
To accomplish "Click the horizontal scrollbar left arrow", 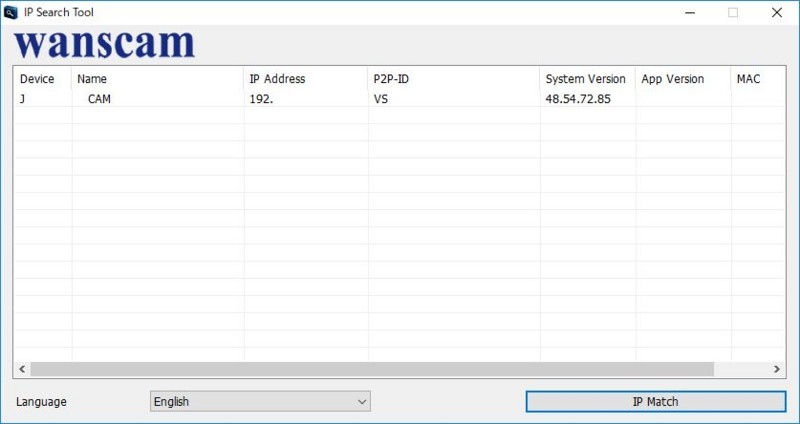I will [22, 369].
